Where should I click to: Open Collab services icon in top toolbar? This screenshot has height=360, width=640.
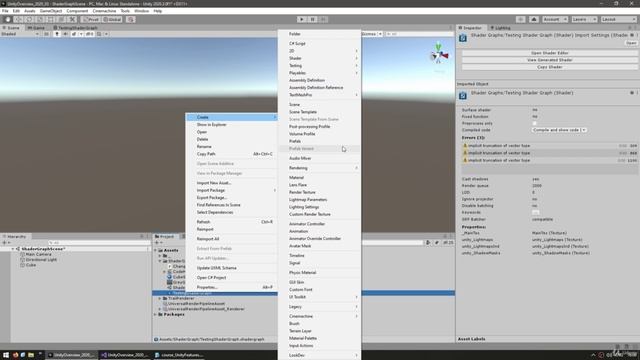click(520, 19)
